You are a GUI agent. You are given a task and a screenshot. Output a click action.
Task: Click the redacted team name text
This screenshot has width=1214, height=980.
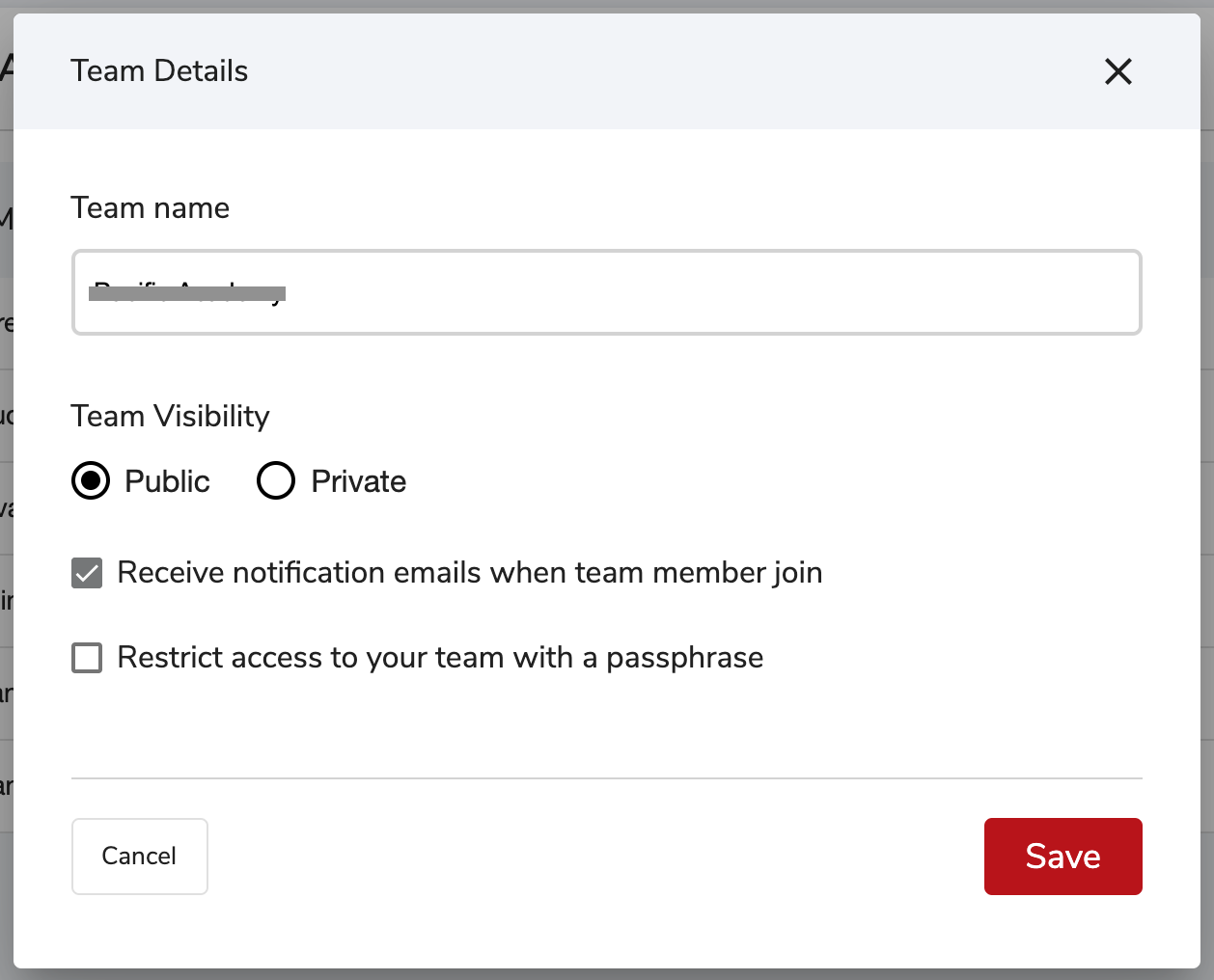click(x=187, y=293)
